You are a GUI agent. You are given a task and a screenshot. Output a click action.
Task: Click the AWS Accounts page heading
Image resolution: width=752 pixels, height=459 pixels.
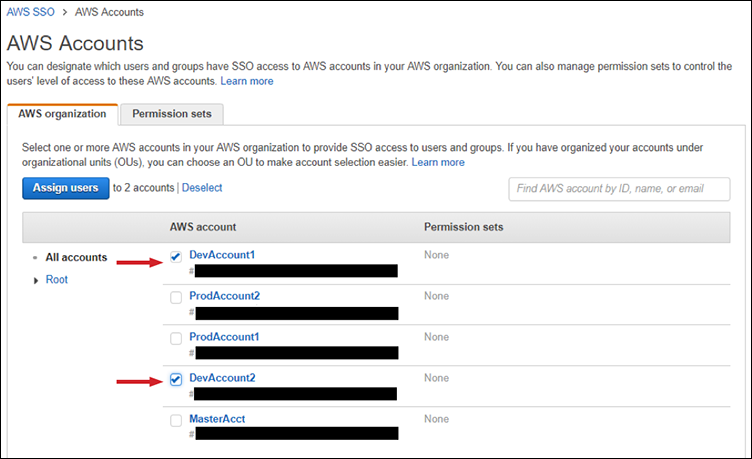pos(75,43)
